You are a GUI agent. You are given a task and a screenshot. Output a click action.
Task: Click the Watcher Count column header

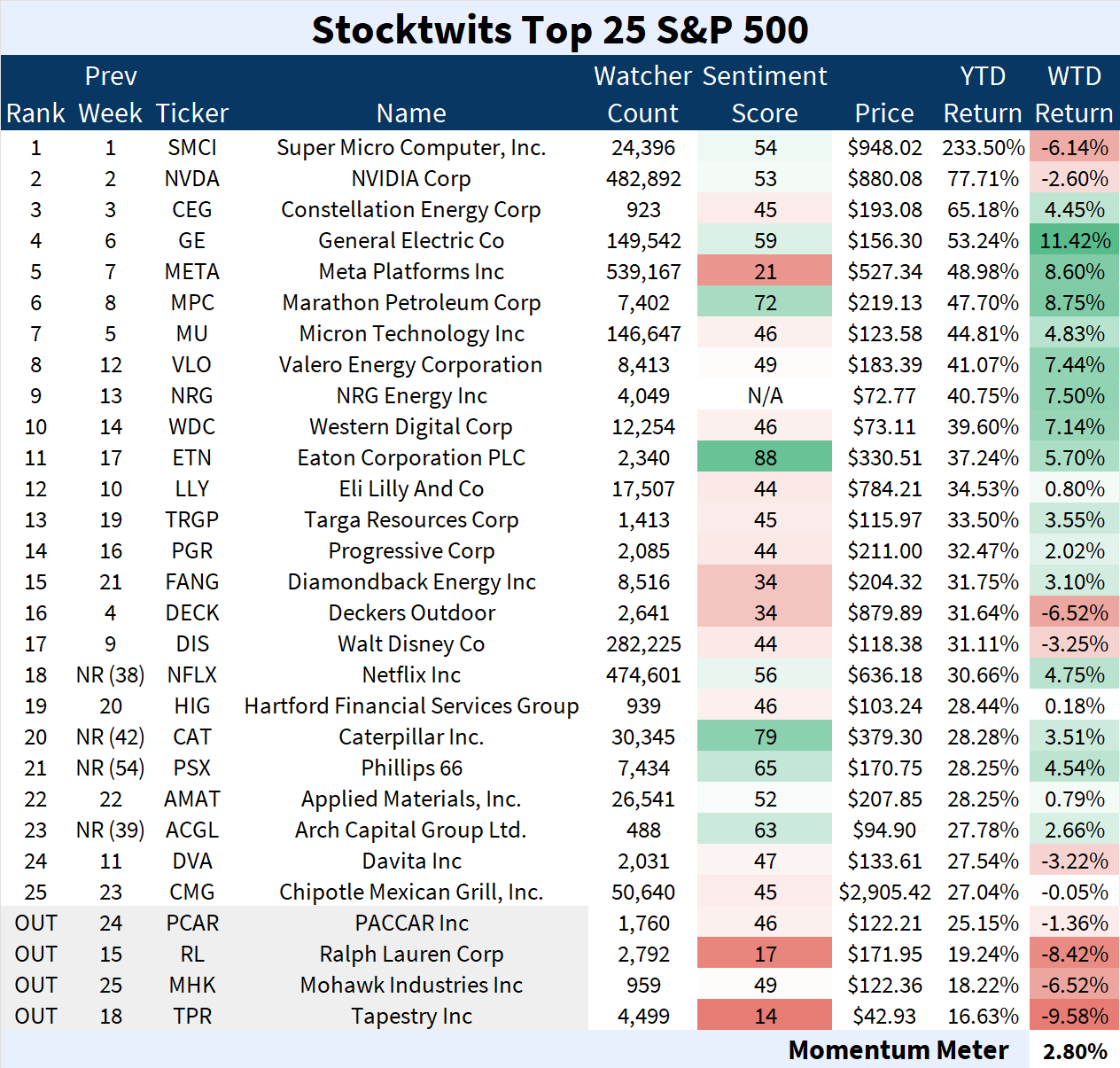pyautogui.click(x=642, y=94)
